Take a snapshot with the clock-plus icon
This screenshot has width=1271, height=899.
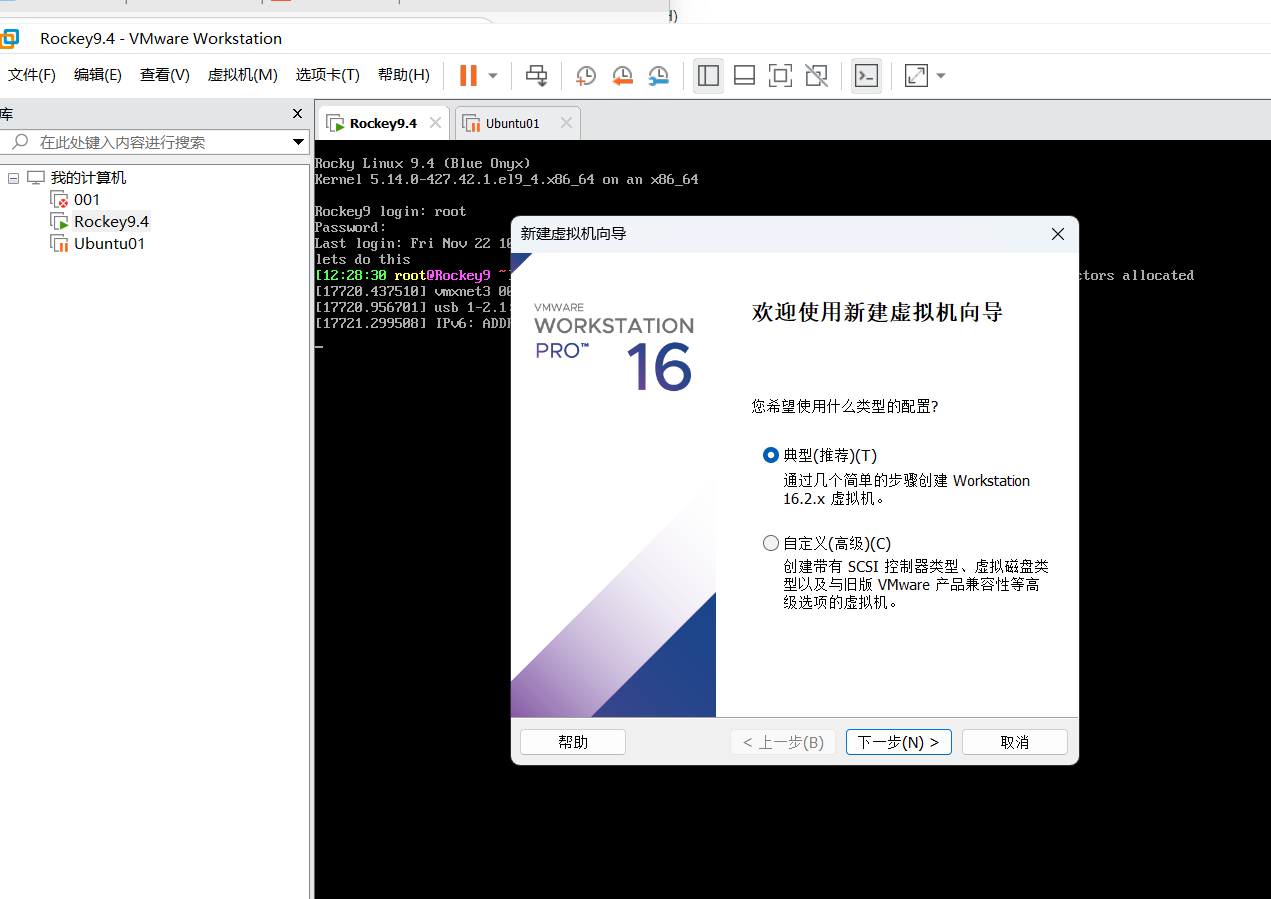586,75
